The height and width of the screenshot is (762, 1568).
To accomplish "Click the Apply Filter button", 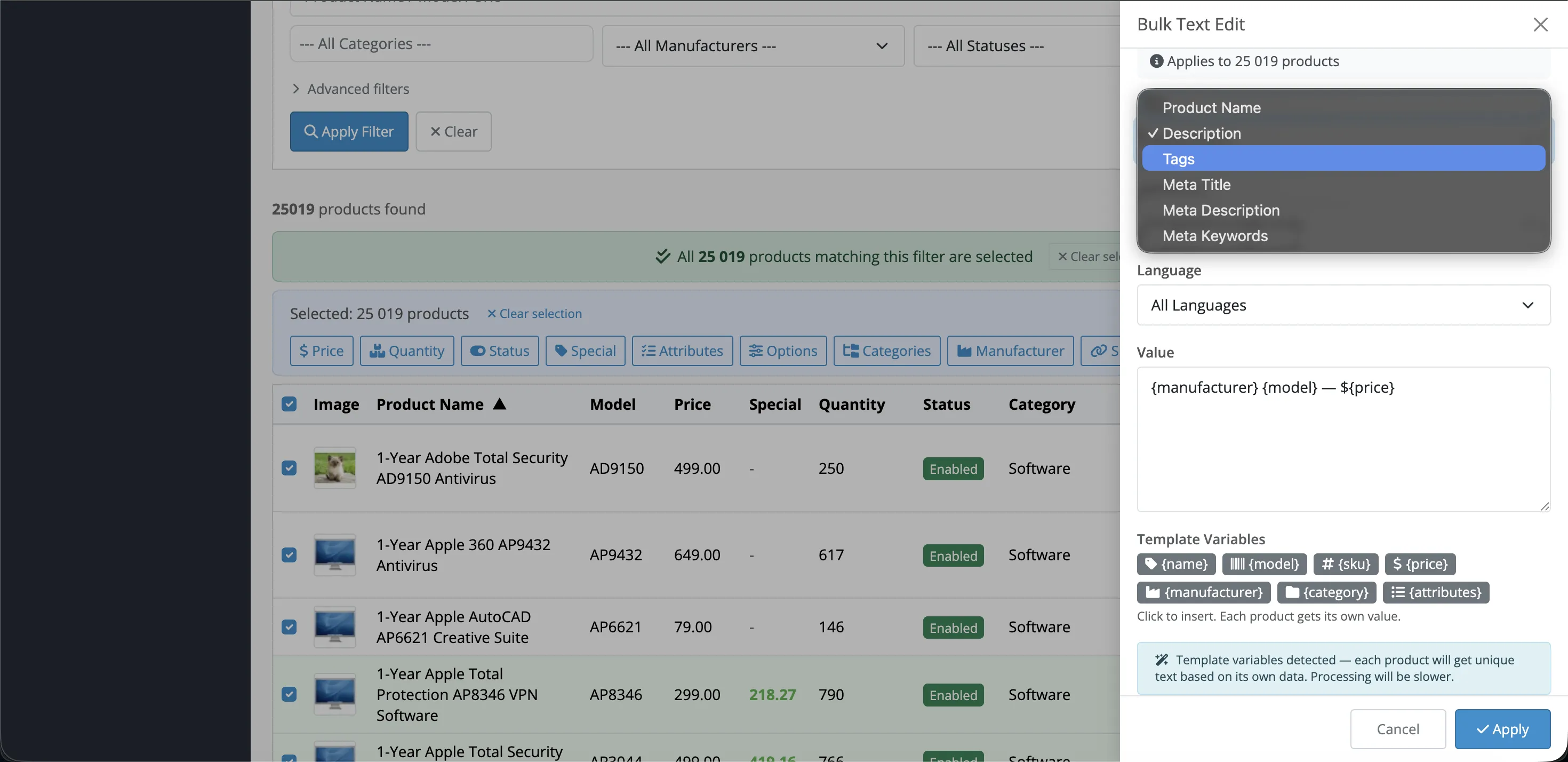I will click(349, 132).
